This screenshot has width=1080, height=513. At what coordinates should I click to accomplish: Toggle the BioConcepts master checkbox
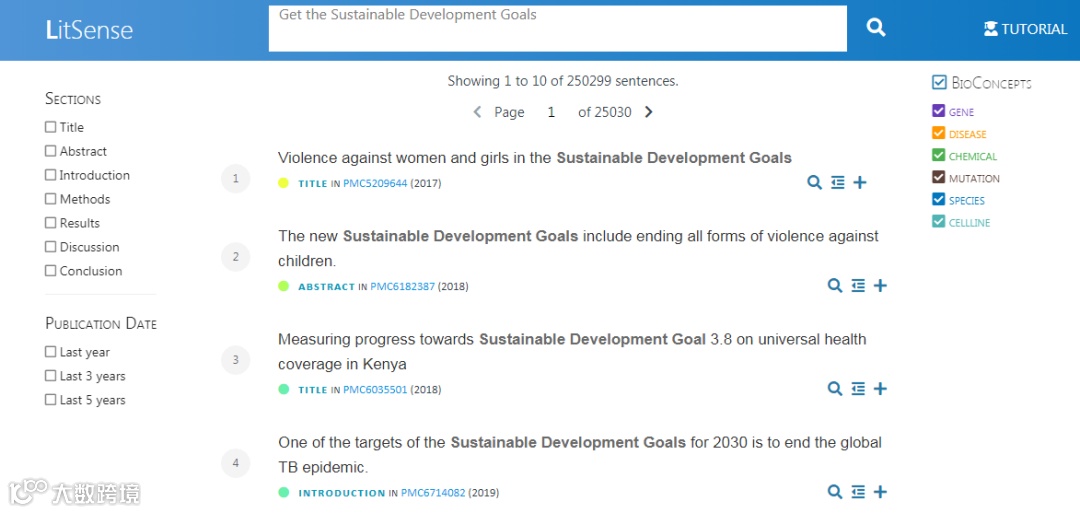(939, 83)
